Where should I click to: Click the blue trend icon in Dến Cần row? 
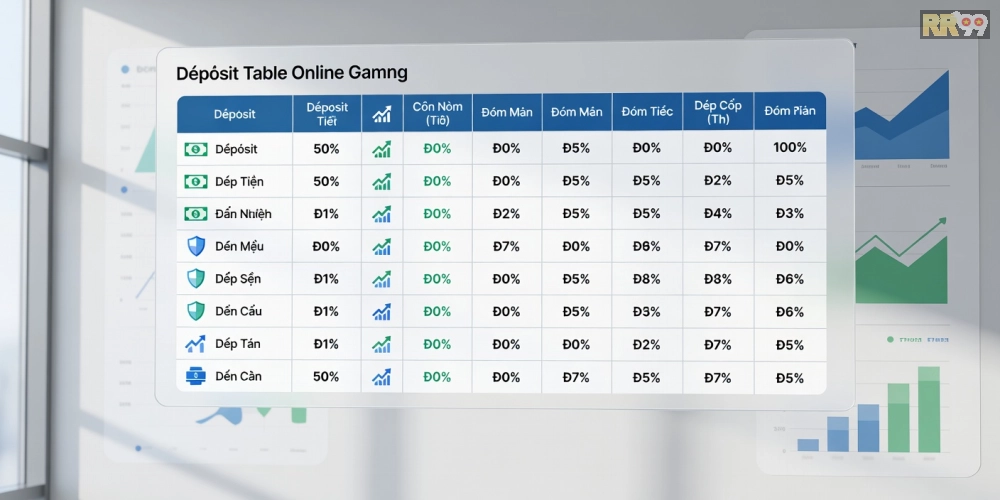(381, 377)
